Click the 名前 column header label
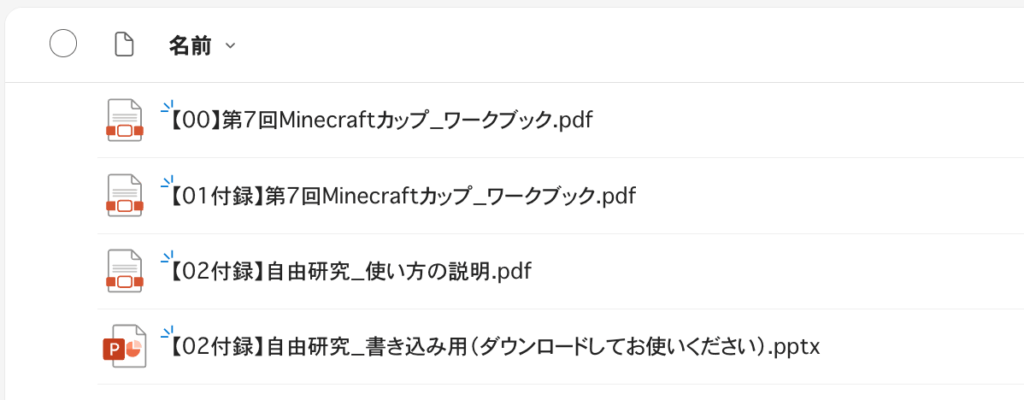This screenshot has height=400, width=1024. coord(189,45)
